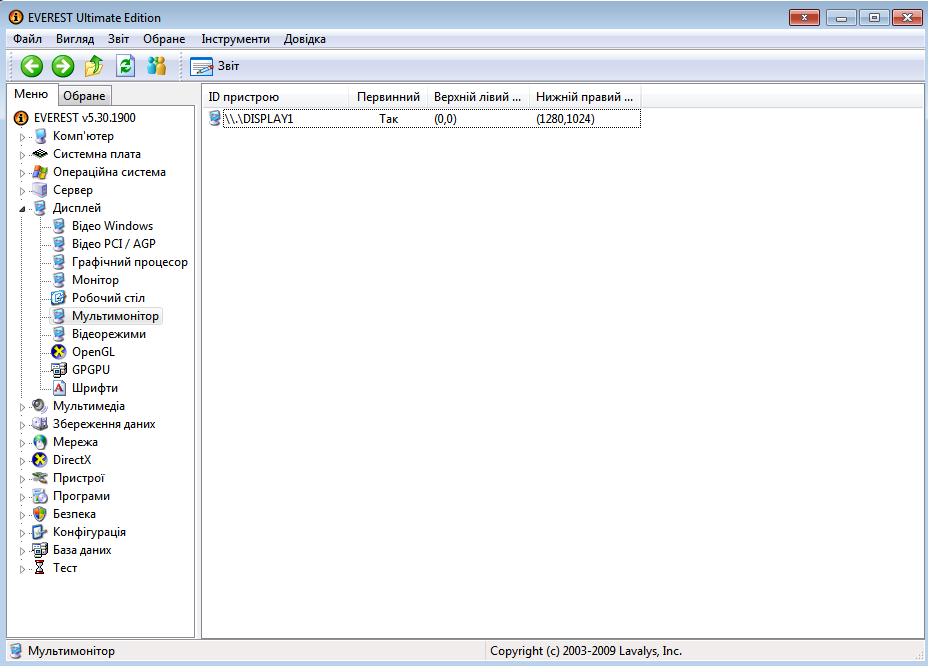The height and width of the screenshot is (666, 928).
Task: Click the Так value in the Первинний column
Action: (388, 119)
